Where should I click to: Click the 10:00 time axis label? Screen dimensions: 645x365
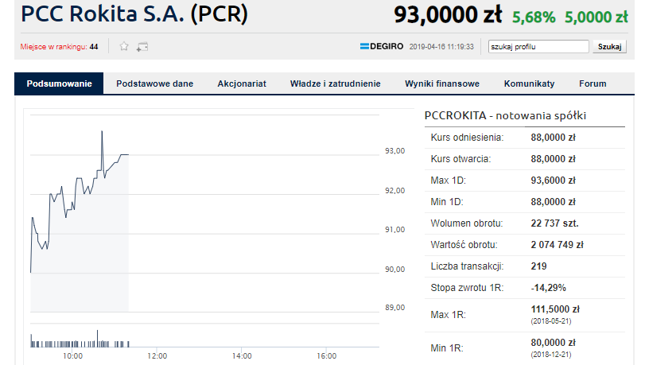(x=72, y=356)
